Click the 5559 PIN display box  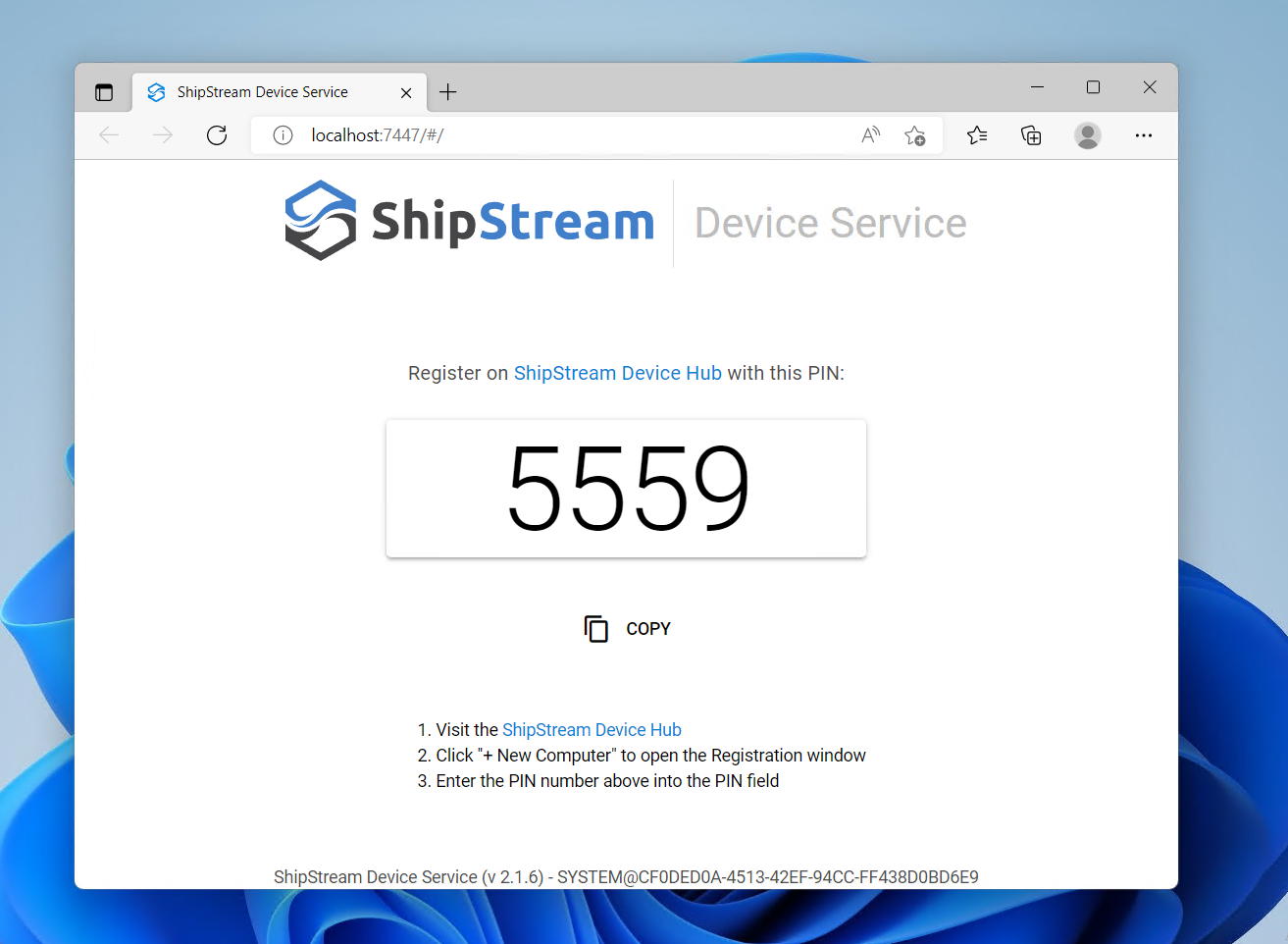point(626,489)
